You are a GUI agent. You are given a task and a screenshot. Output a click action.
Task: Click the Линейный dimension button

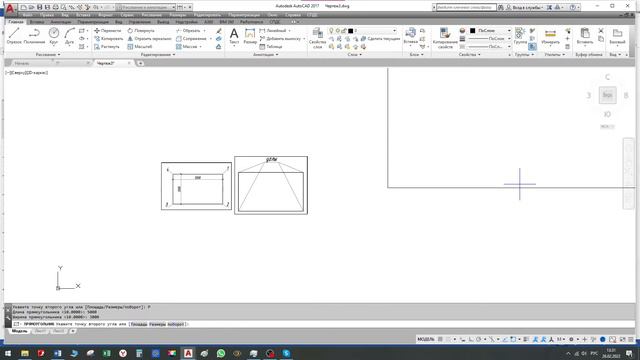[273, 31]
